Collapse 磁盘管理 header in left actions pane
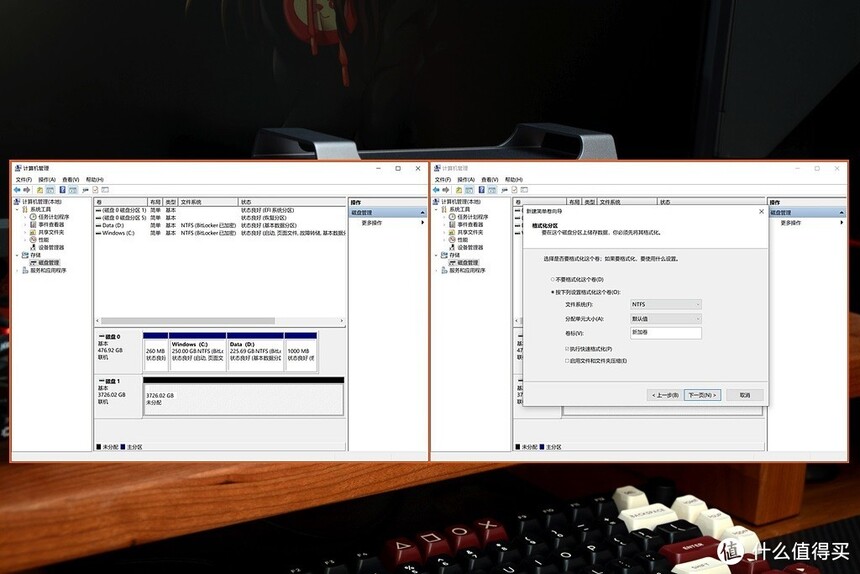The image size is (860, 574). [422, 213]
